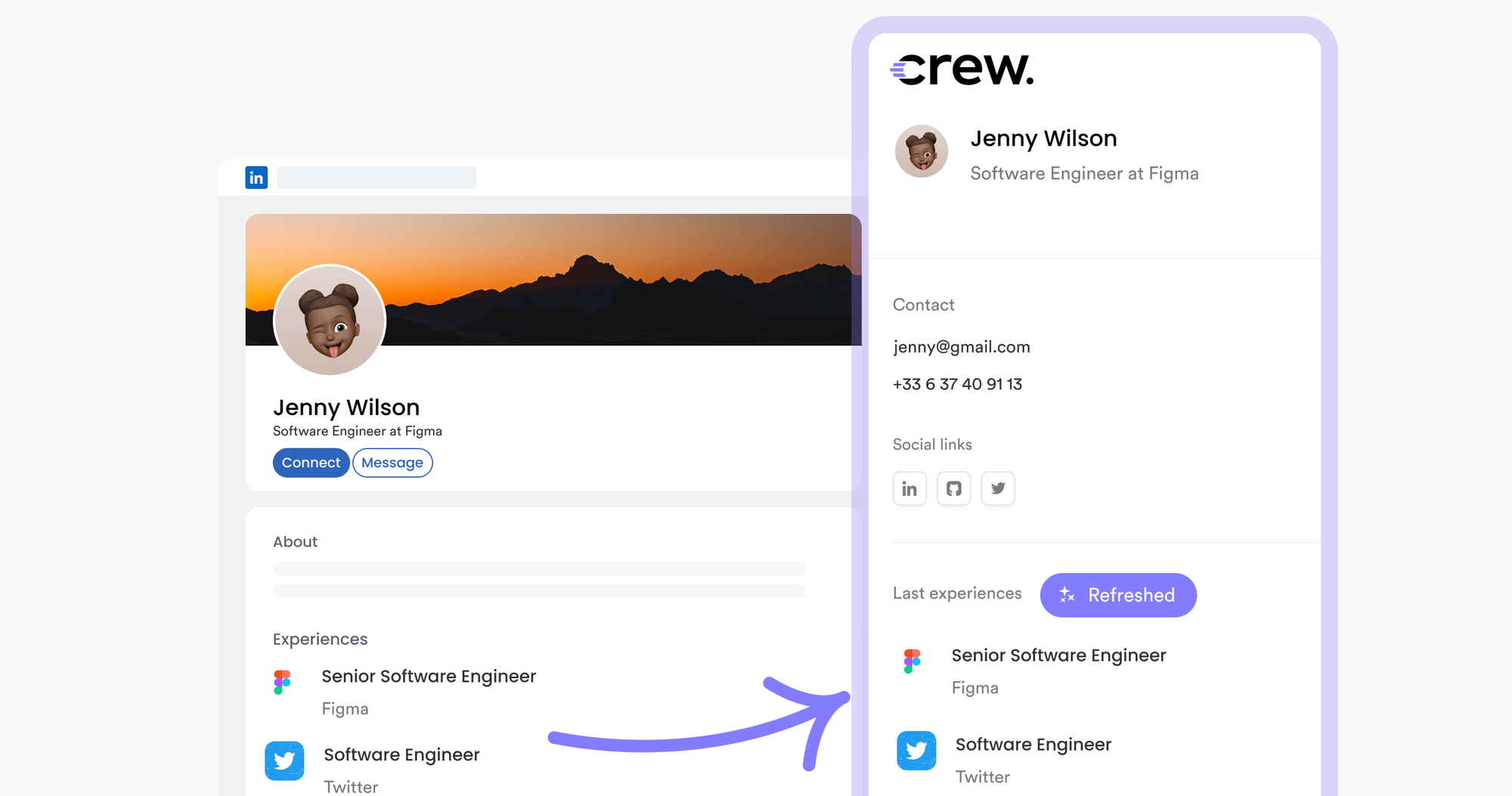Click the Contact heading in crew panel
This screenshot has height=796, width=1512.
pos(923,305)
